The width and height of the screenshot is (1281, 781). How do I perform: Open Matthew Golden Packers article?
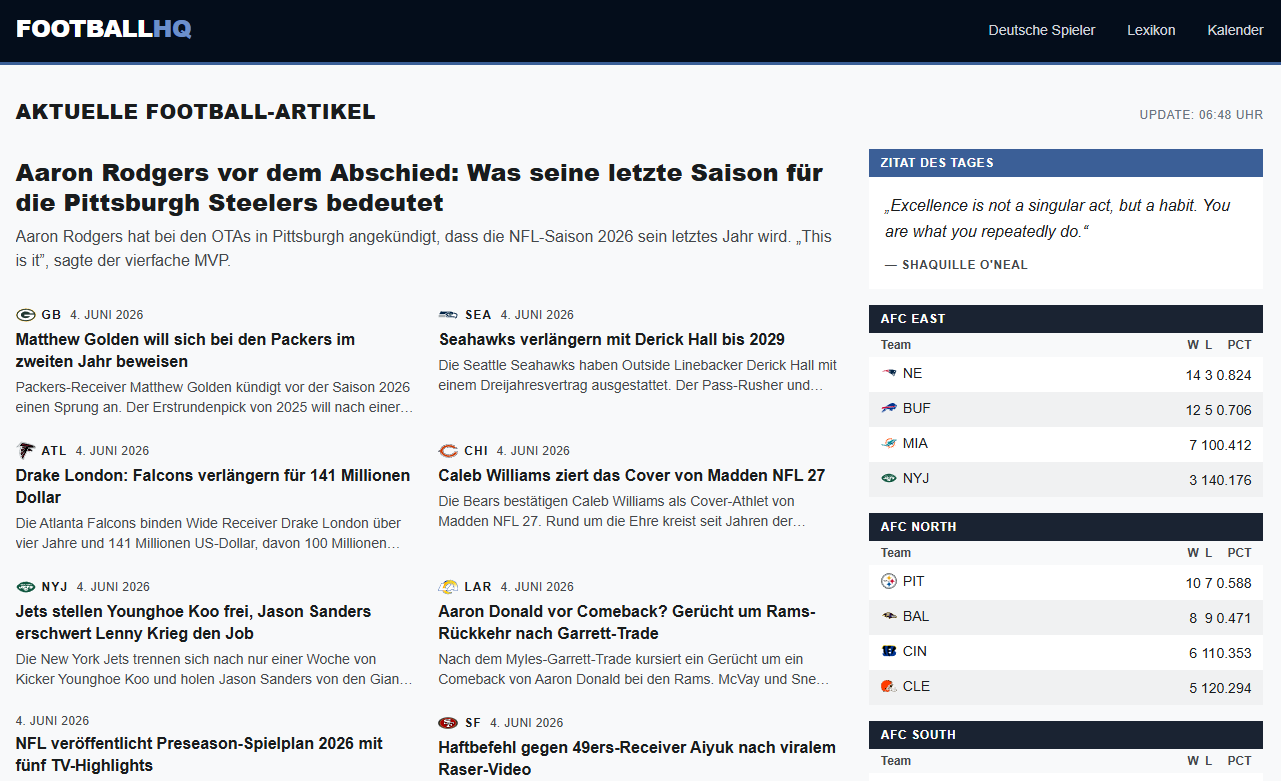coord(185,350)
